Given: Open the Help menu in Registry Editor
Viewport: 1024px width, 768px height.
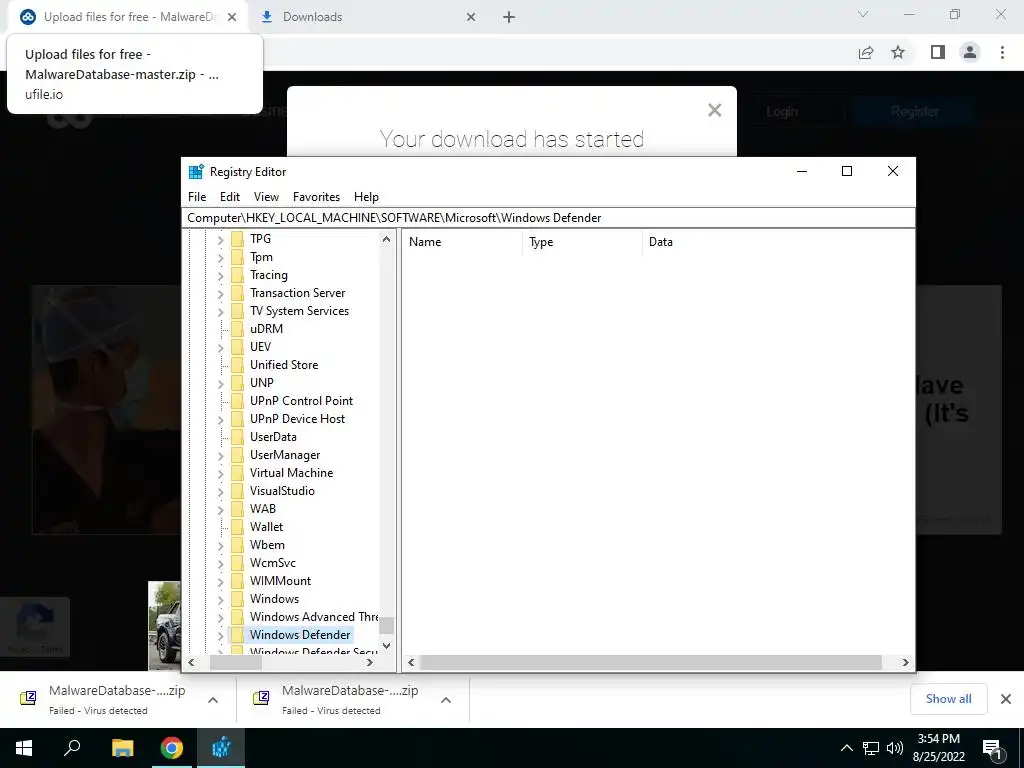Looking at the screenshot, I should click(366, 197).
